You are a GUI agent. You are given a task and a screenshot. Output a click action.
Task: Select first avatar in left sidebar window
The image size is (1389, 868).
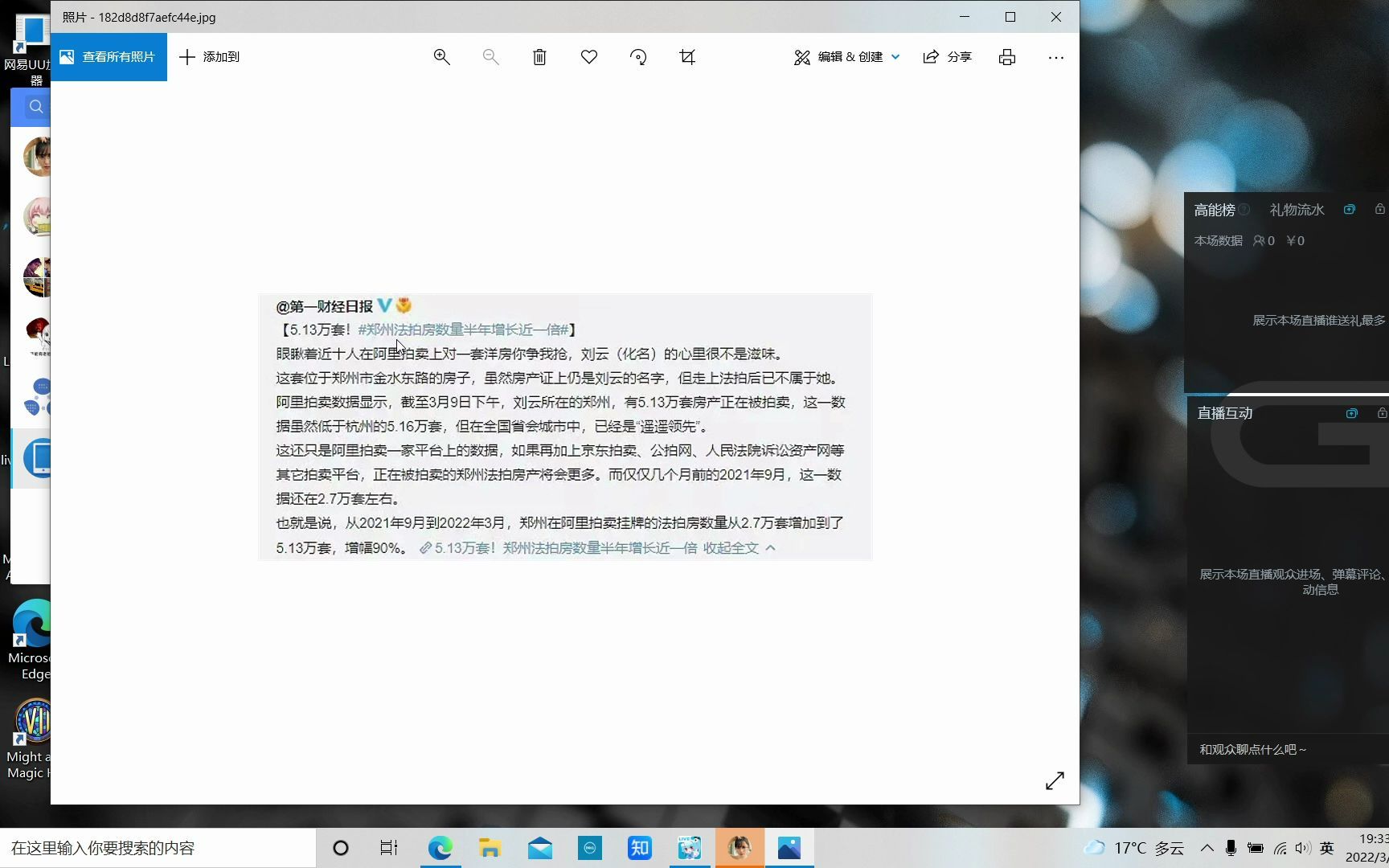[38, 157]
